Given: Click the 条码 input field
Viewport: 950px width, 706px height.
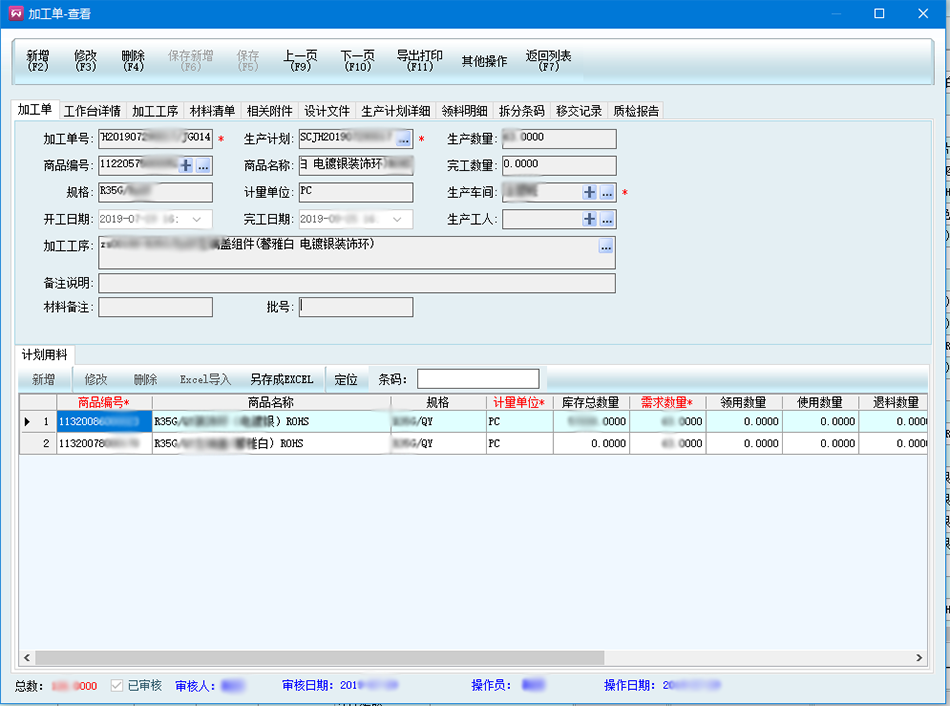Looking at the screenshot, I should coord(478,379).
